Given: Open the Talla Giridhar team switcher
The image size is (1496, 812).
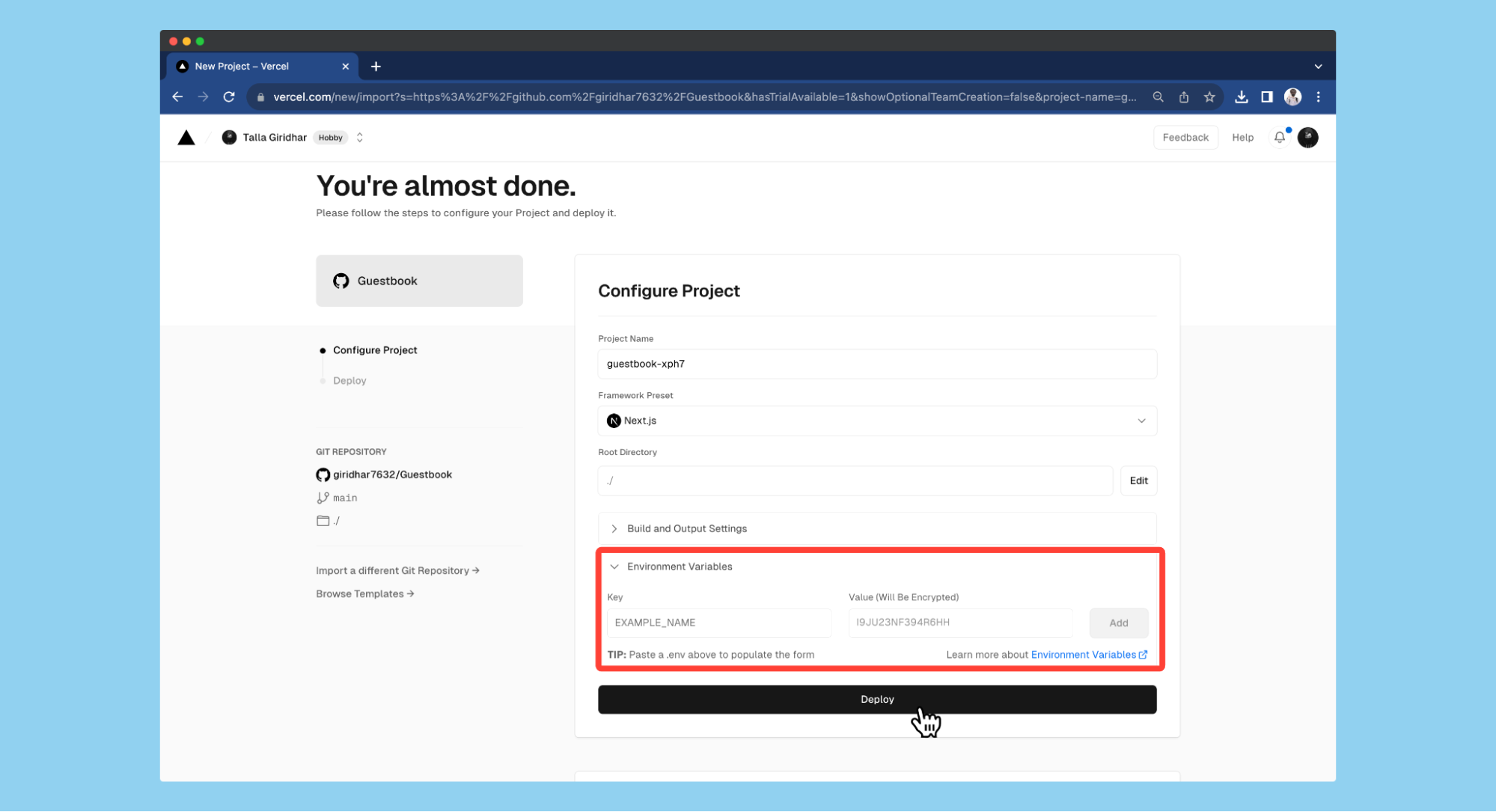Looking at the screenshot, I should [359, 138].
